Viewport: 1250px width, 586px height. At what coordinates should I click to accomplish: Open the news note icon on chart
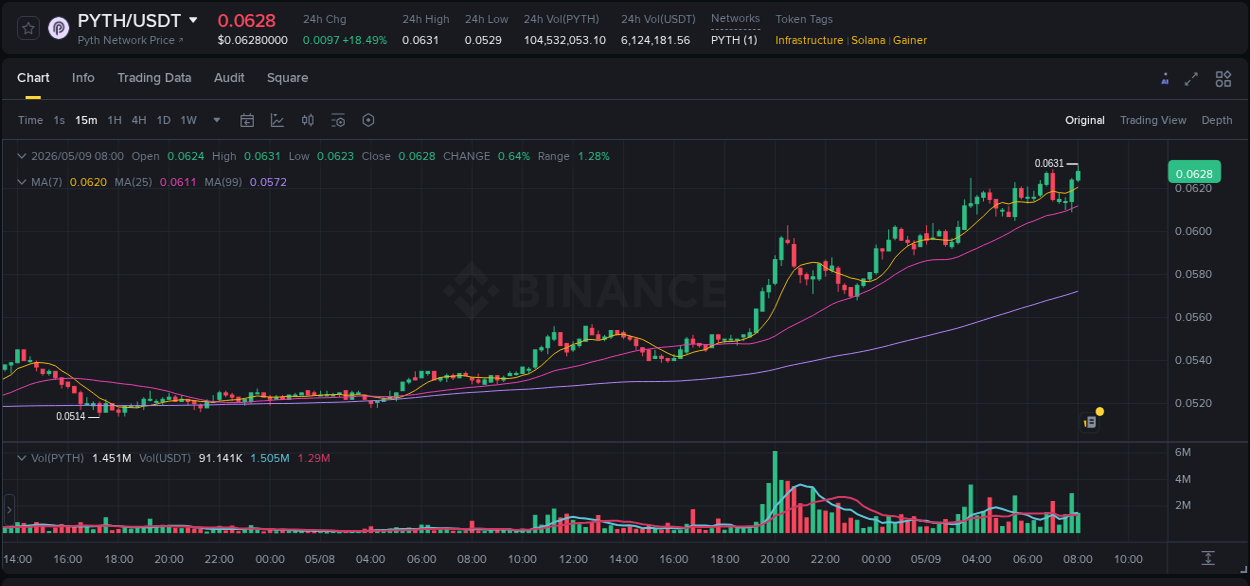coord(1091,422)
